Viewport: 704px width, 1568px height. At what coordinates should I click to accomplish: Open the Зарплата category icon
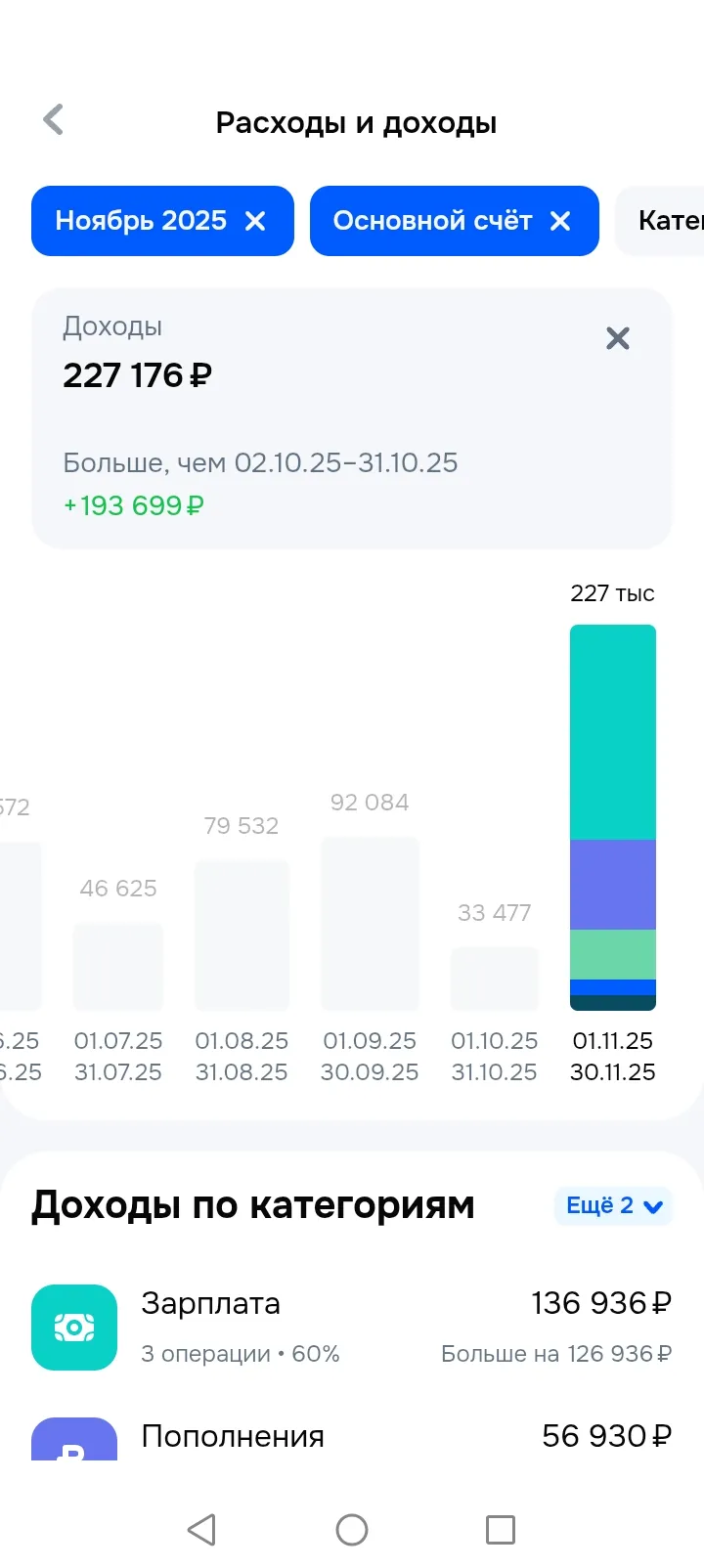(x=74, y=1328)
